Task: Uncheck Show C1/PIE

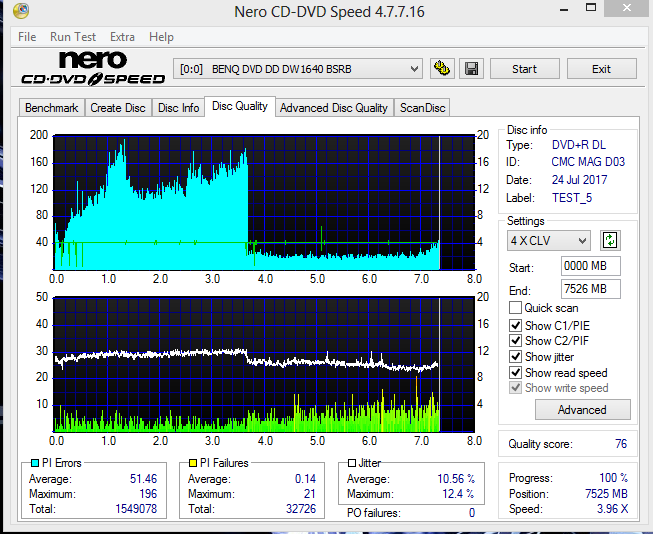Action: click(x=515, y=325)
